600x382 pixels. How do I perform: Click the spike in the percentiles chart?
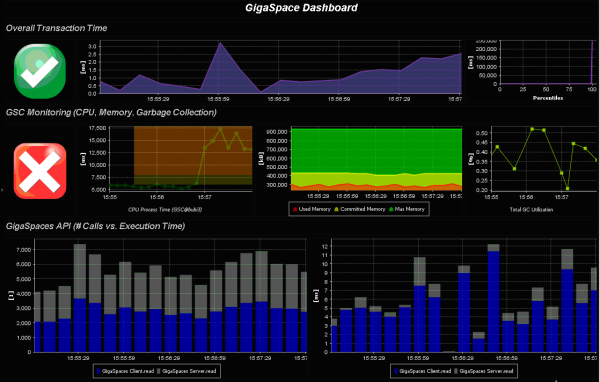(x=592, y=61)
